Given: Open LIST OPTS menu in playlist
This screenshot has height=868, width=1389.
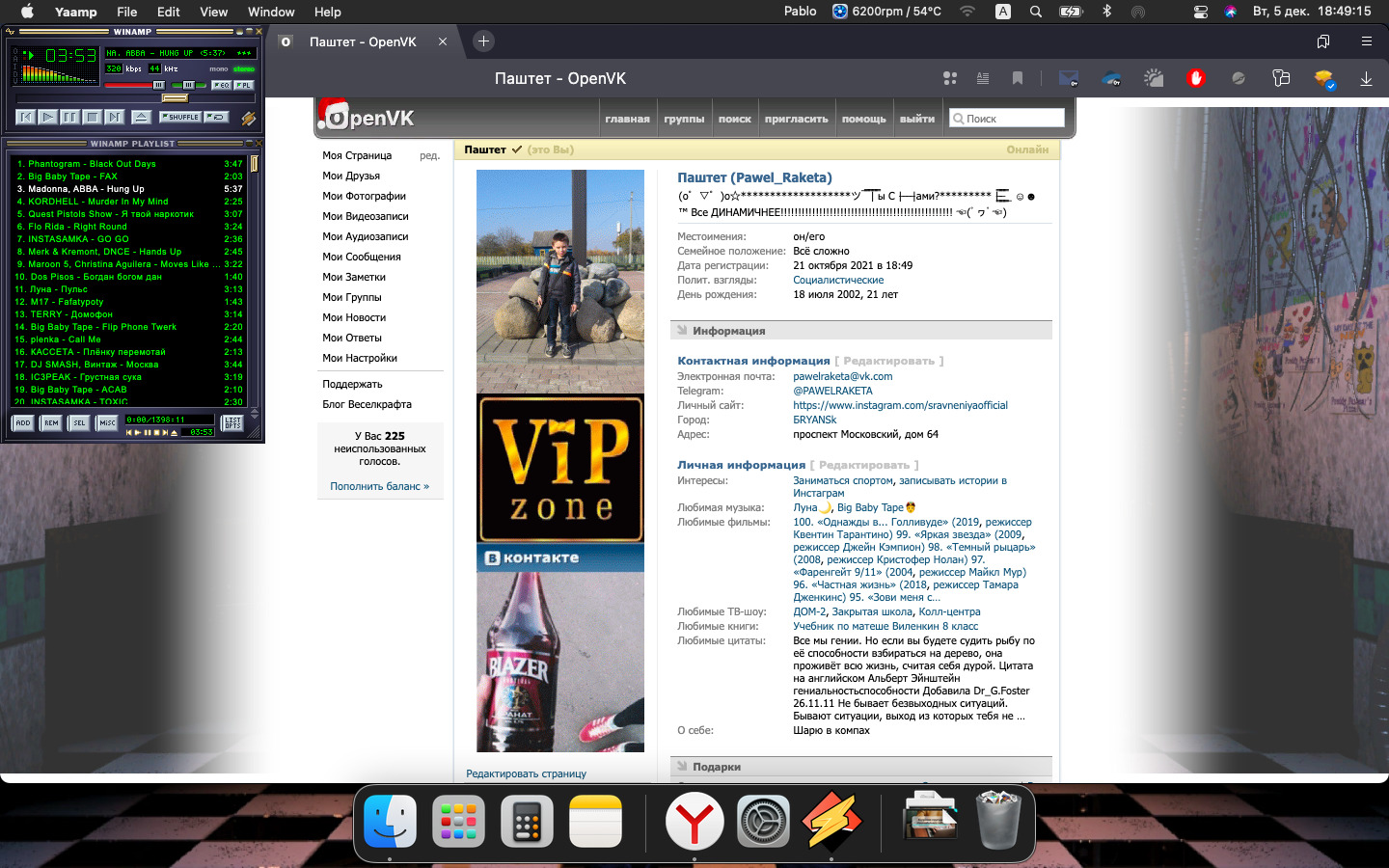Looking at the screenshot, I should pyautogui.click(x=232, y=422).
